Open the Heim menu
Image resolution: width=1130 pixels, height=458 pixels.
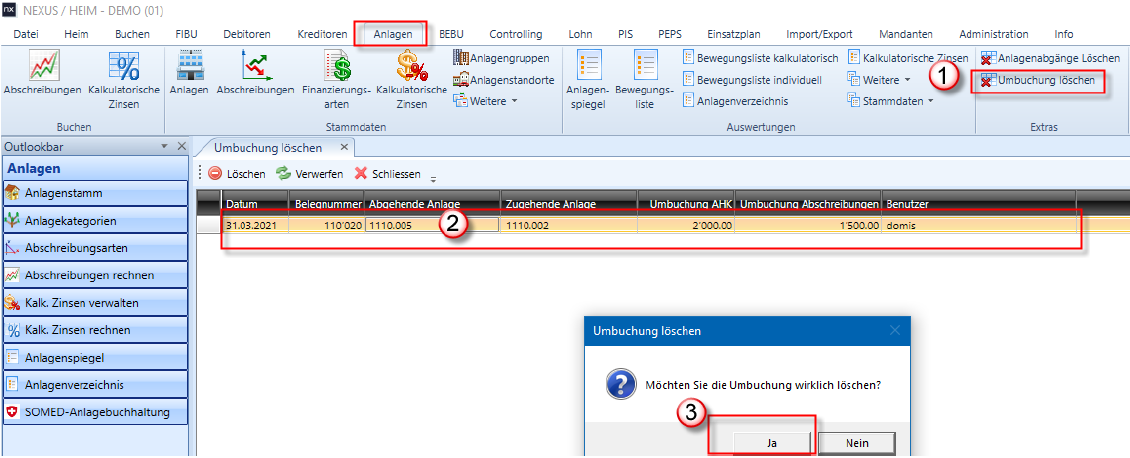[76, 34]
